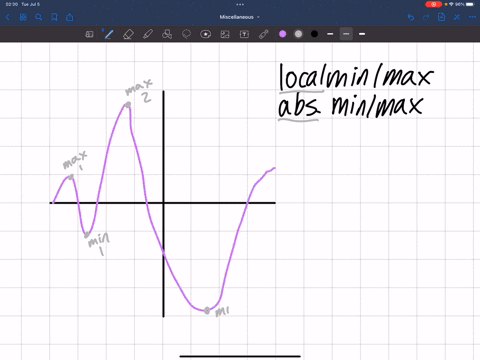This screenshot has width=480, height=360.
Task: Tap the home indicator bar
Action: (240, 356)
